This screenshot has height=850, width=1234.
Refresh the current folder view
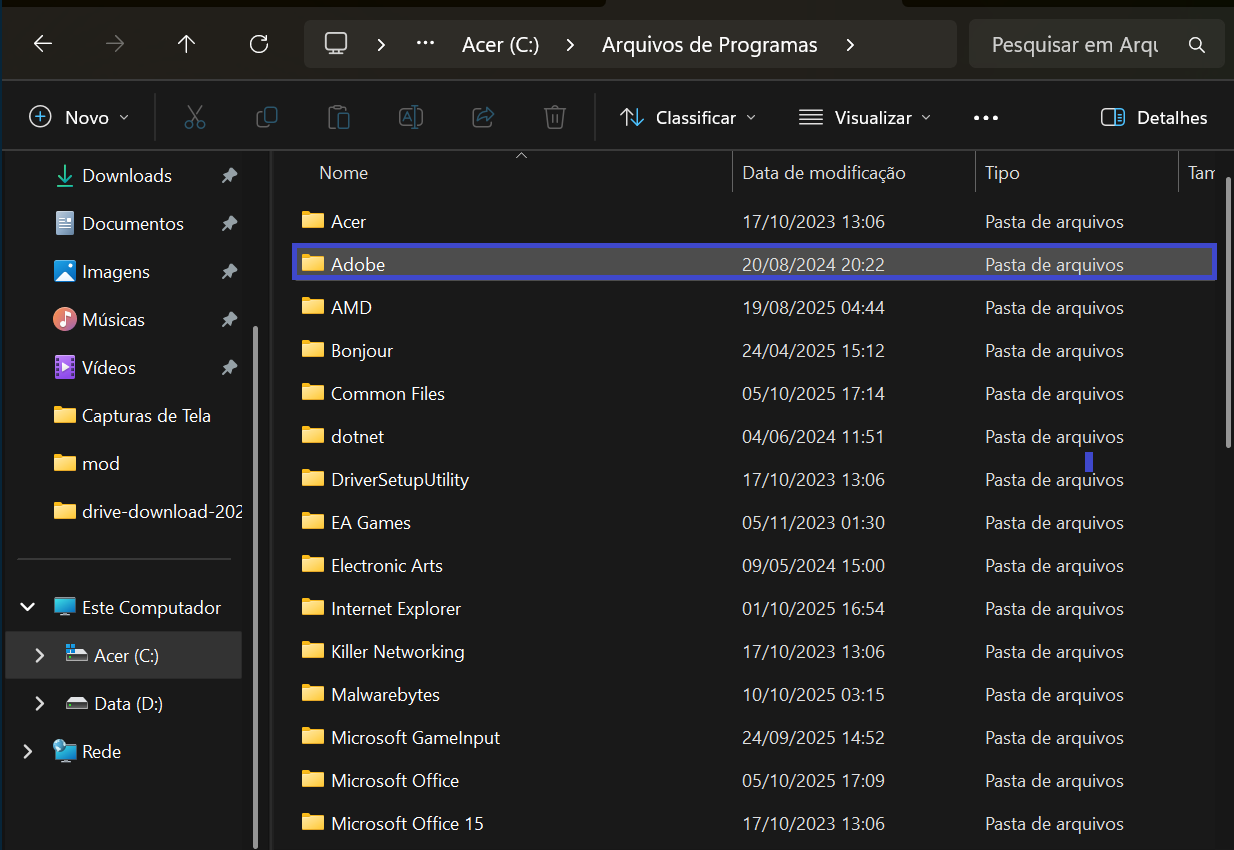click(259, 45)
